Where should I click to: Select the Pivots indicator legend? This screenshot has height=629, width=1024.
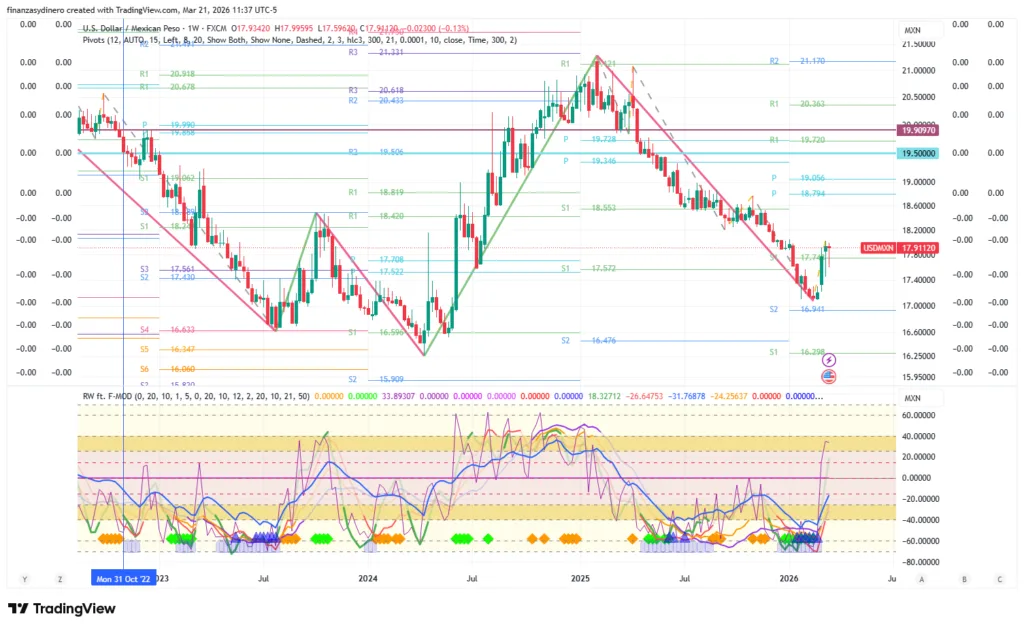pyautogui.click(x=98, y=40)
